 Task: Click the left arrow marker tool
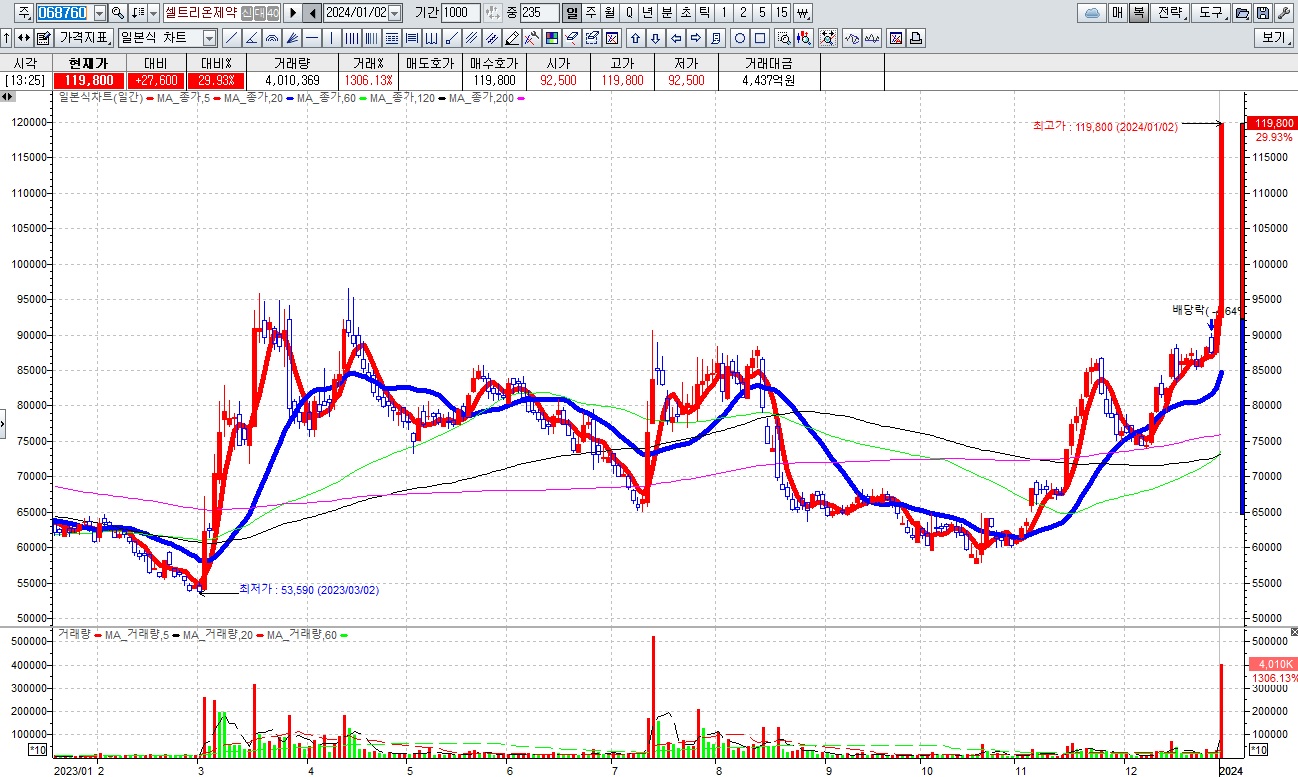676,38
